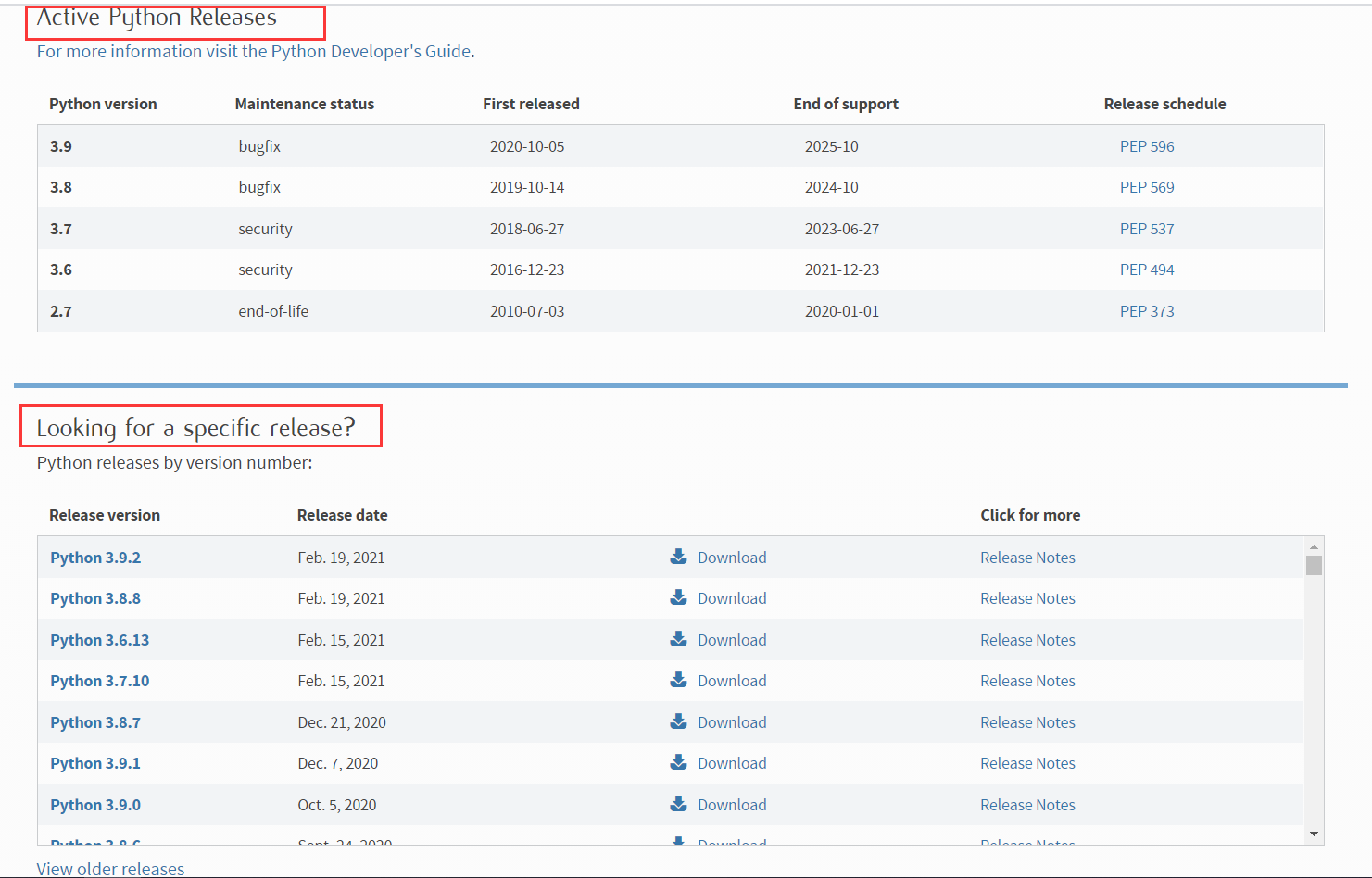
Task: Open PEP 373 release schedule
Action: pyautogui.click(x=1147, y=311)
